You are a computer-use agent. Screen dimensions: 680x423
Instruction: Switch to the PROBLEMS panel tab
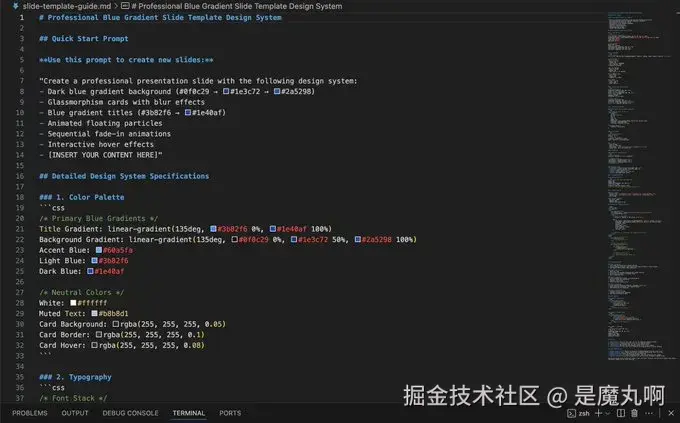point(29,413)
